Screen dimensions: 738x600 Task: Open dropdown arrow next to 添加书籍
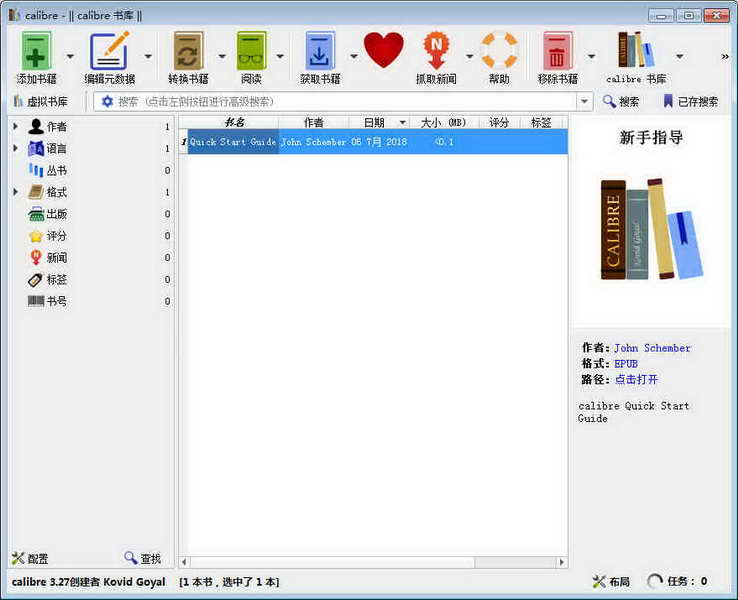(70, 56)
